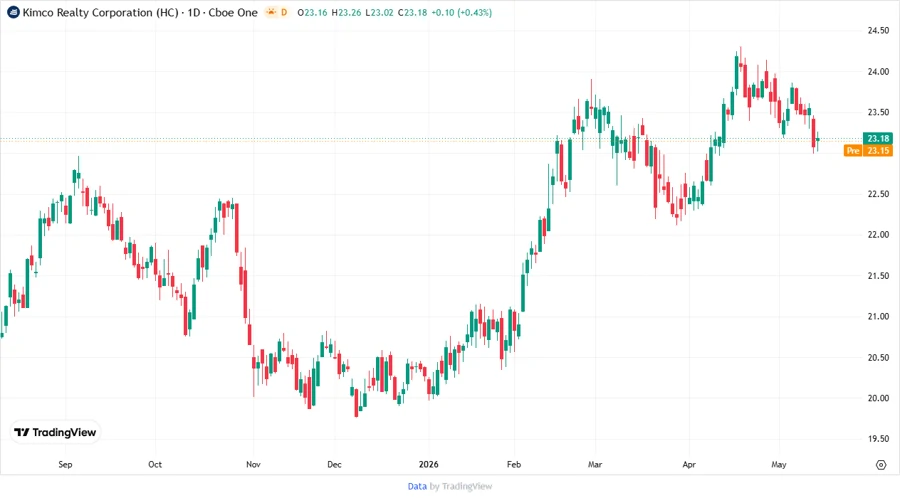Click the C23.18 close value in legend
This screenshot has height=498, width=900.
(413, 12)
